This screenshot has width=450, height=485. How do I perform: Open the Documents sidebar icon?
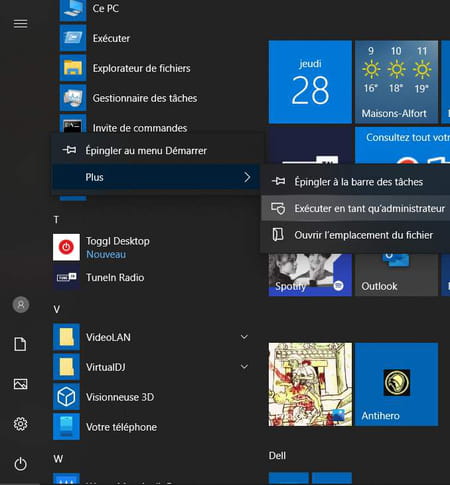[20, 344]
